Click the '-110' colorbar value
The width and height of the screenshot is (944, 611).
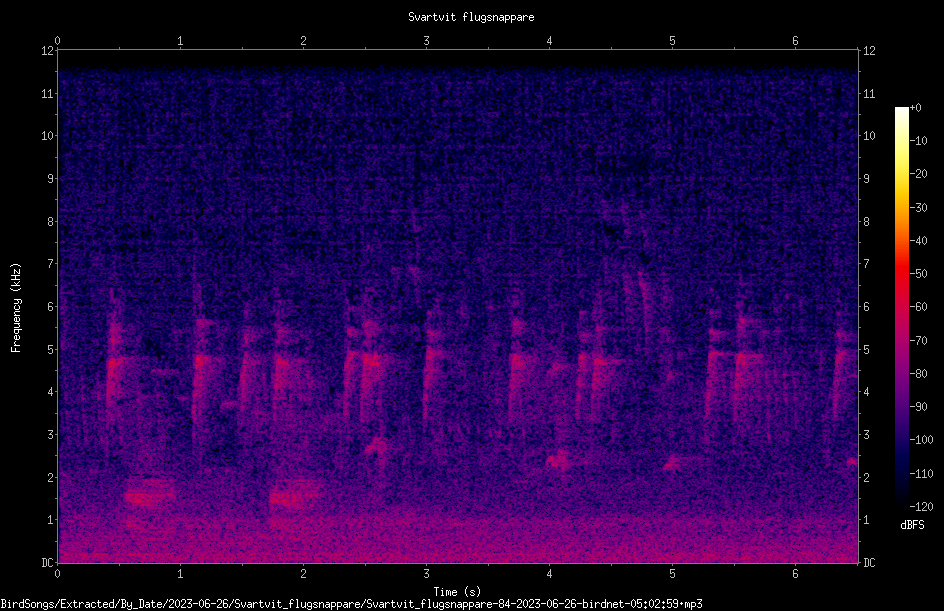pos(921,474)
